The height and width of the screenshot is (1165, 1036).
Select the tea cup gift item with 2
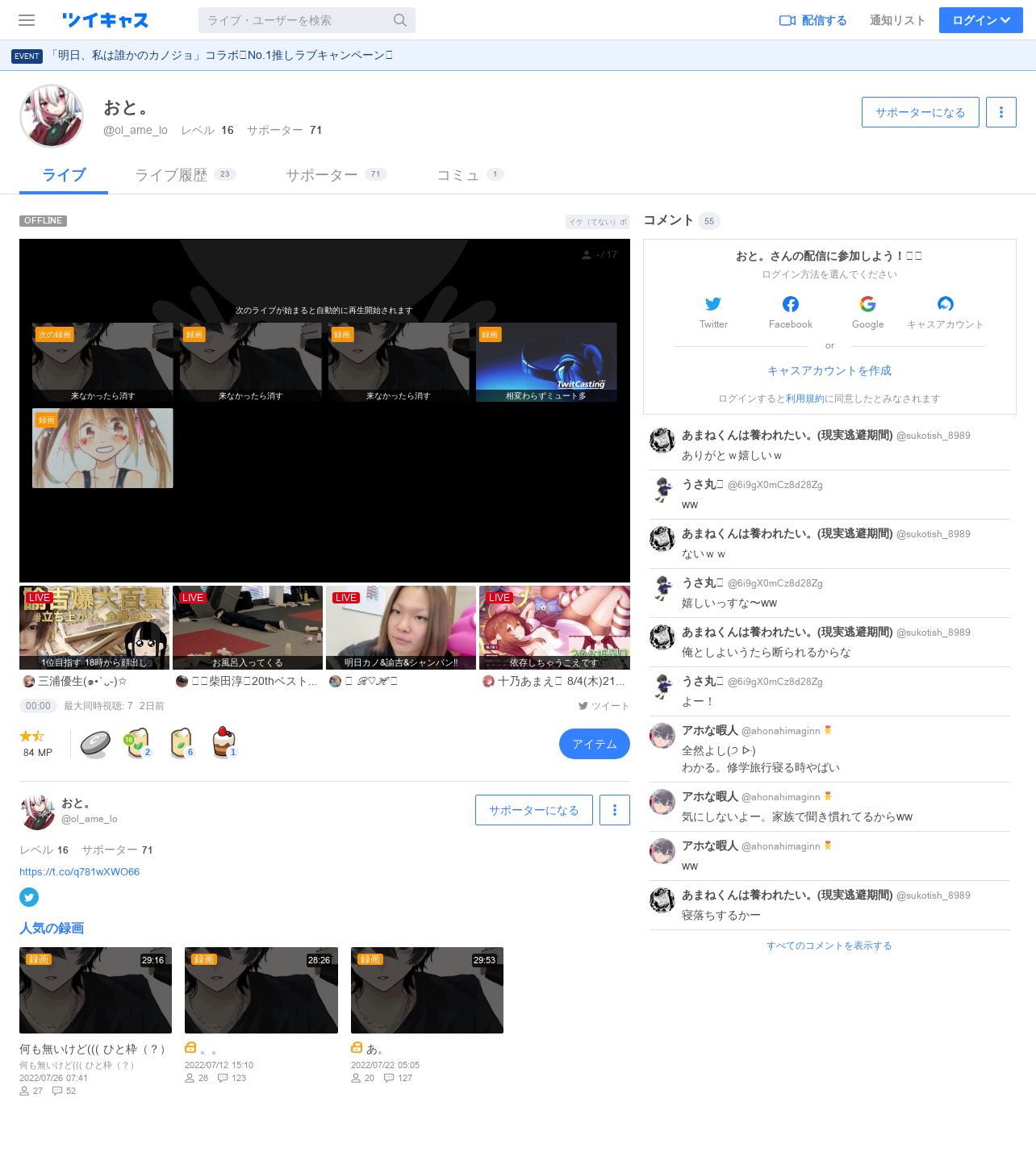[137, 743]
